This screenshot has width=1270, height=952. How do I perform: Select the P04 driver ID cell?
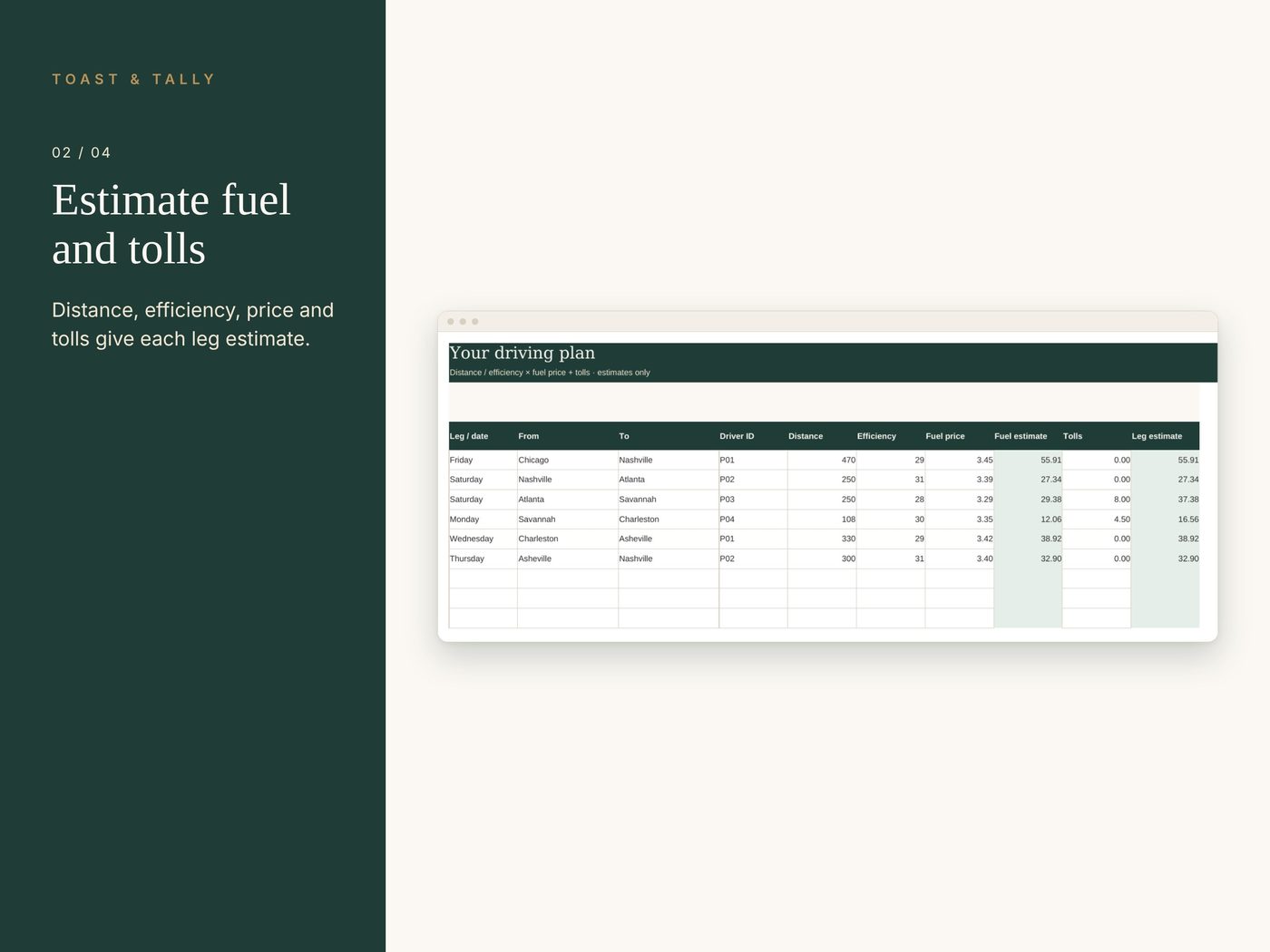[753, 520]
